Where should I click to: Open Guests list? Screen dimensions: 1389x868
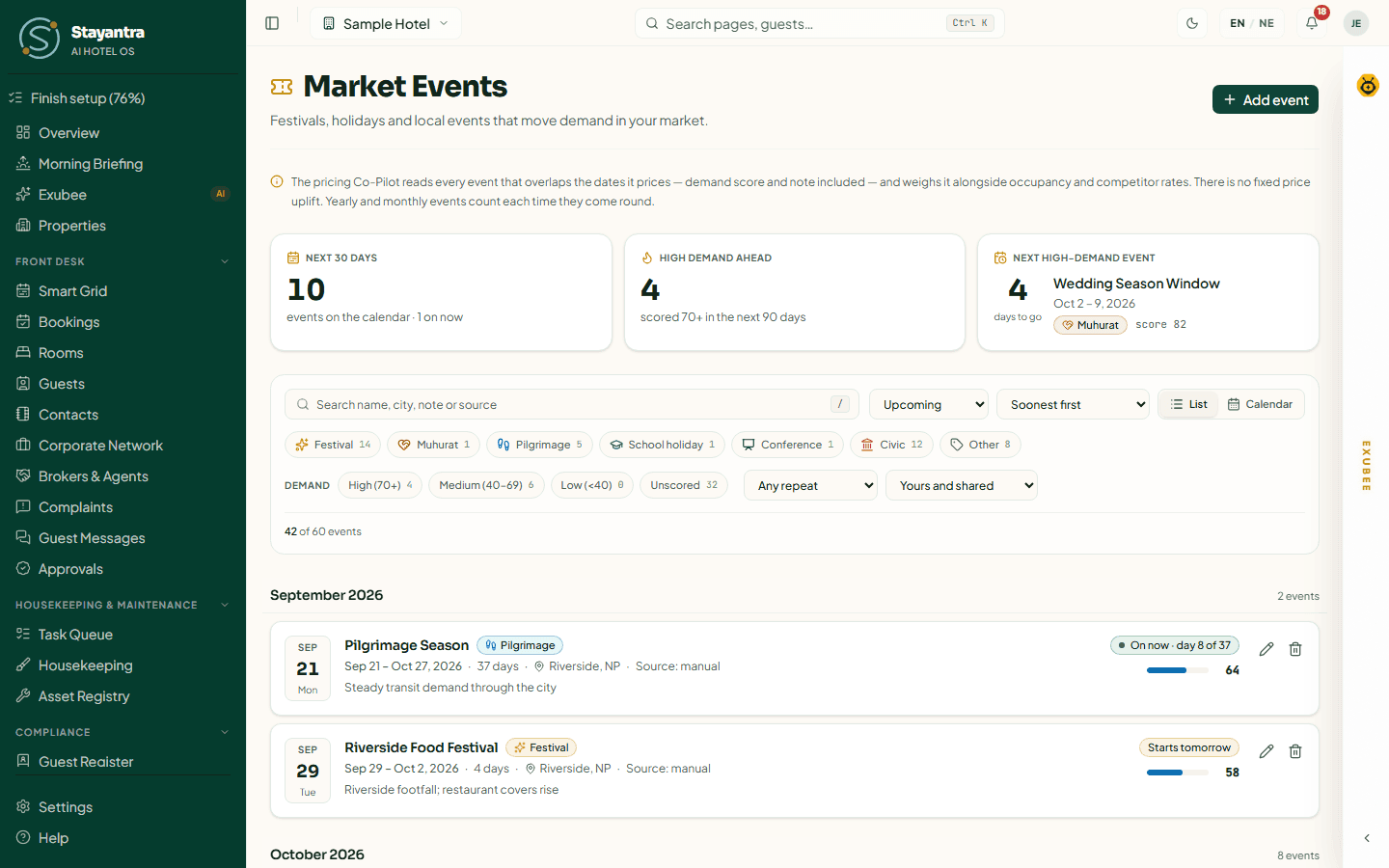coord(123,384)
